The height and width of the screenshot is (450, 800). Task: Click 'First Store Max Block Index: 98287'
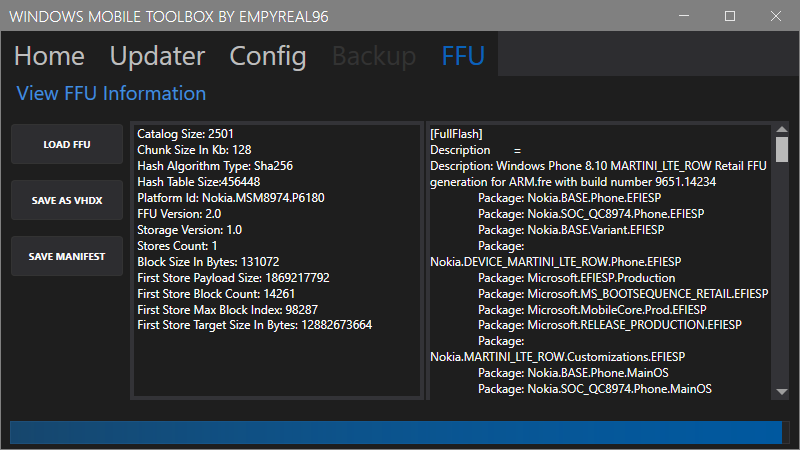[x=228, y=310]
